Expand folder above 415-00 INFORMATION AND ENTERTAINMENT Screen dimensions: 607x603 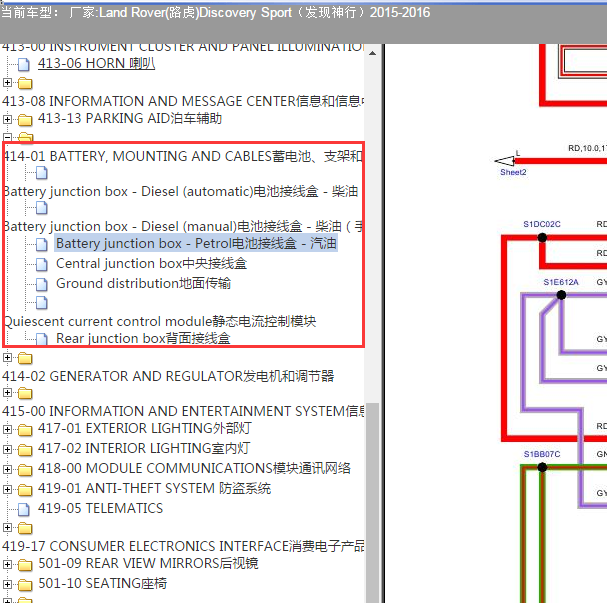[7, 392]
